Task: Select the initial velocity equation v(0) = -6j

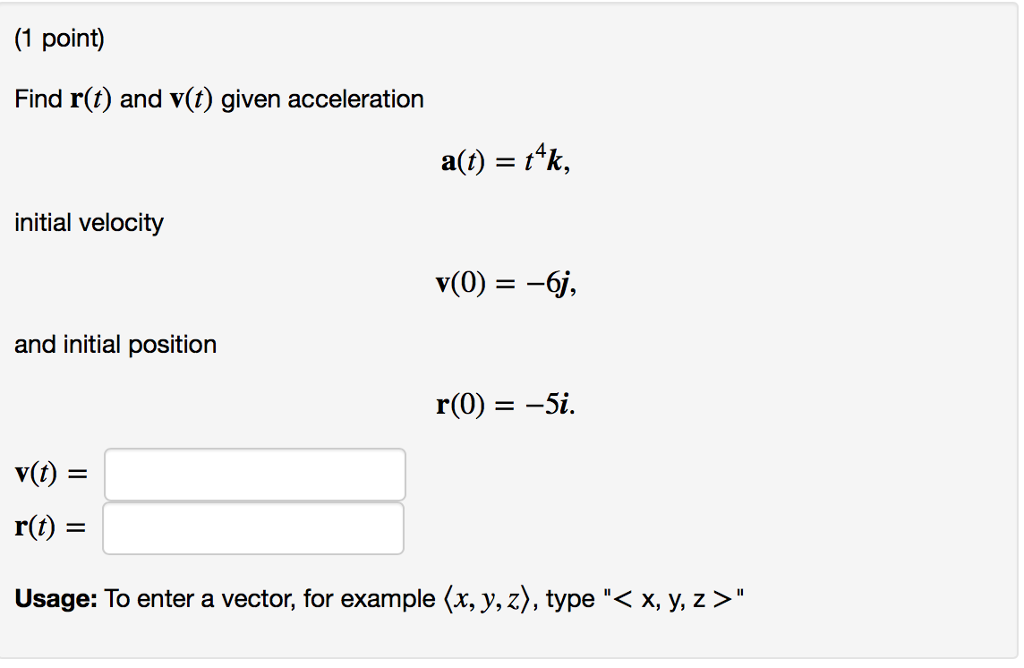Action: 505,283
